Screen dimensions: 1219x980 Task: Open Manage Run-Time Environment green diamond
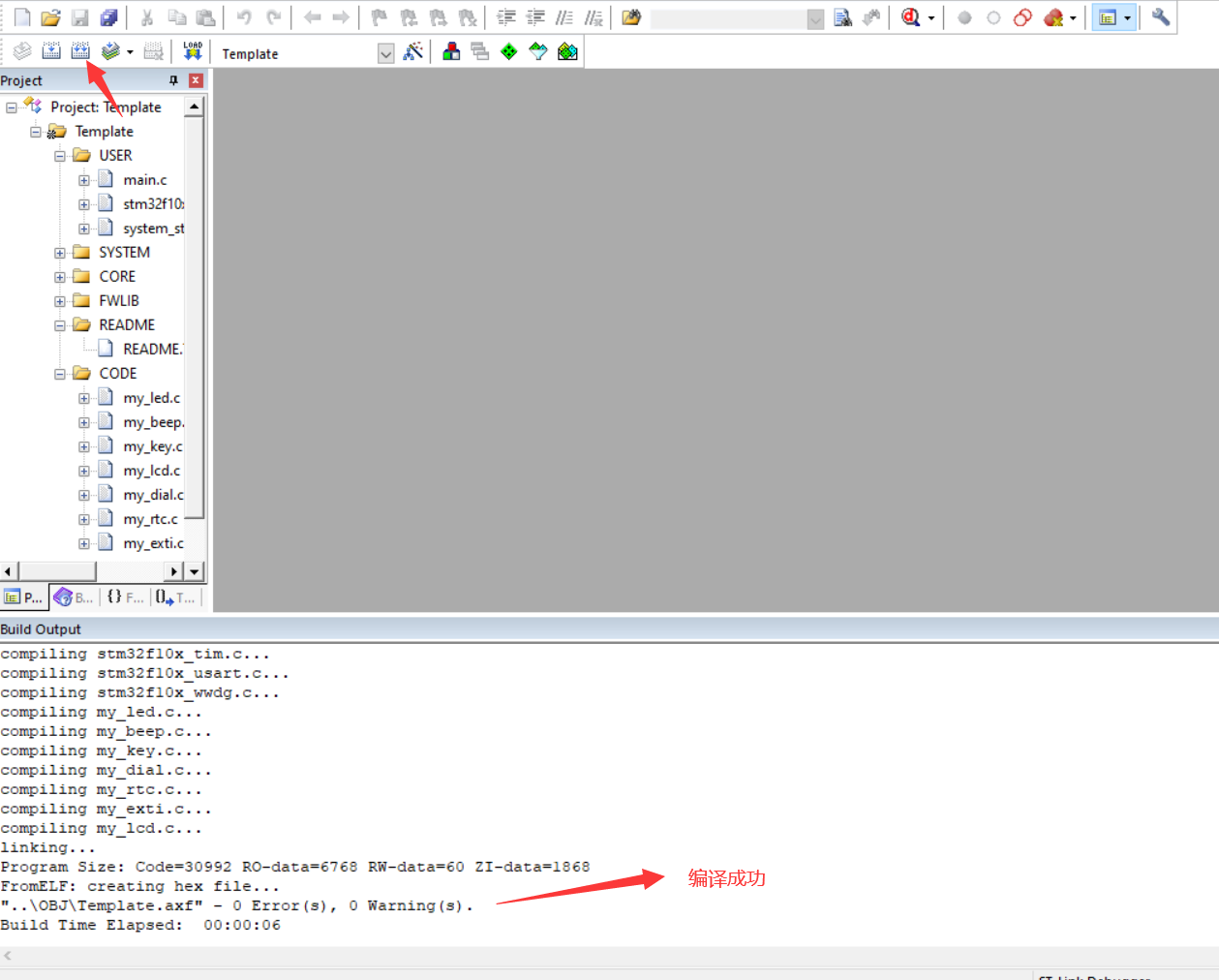(x=509, y=51)
